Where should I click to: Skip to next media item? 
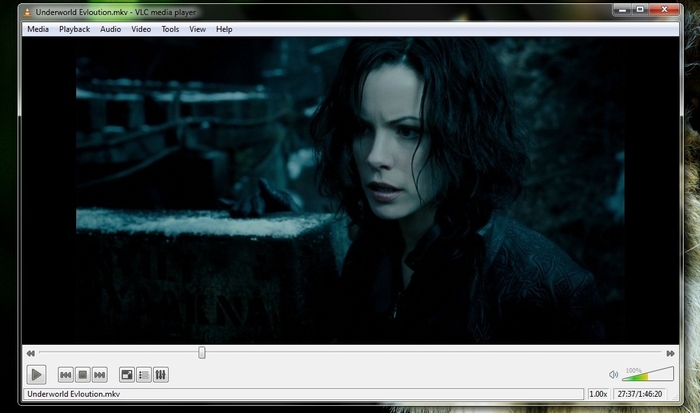[x=100, y=375]
